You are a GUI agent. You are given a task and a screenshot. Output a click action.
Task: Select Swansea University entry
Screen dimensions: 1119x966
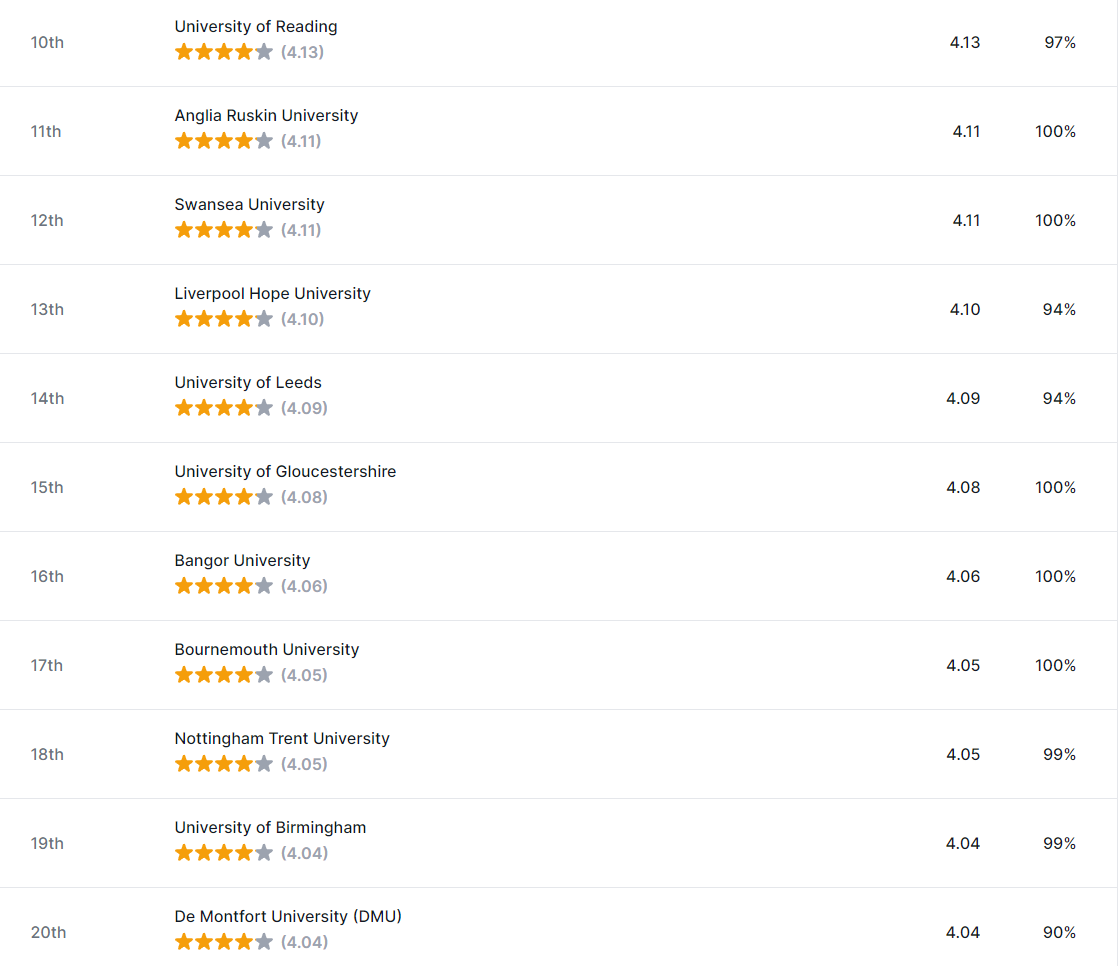pyautogui.click(x=249, y=205)
